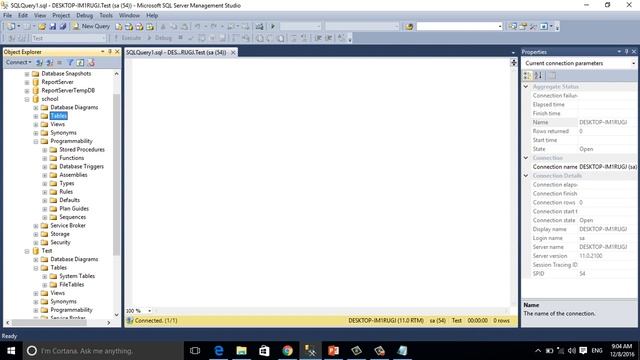Select the Sequences folder
This screenshot has width=640, height=360.
[73, 217]
